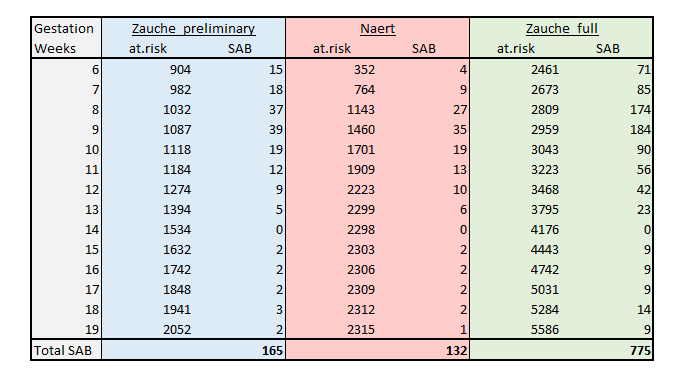Select the SAB value 39 in week 9
This screenshot has width=686, height=376.
point(276,130)
